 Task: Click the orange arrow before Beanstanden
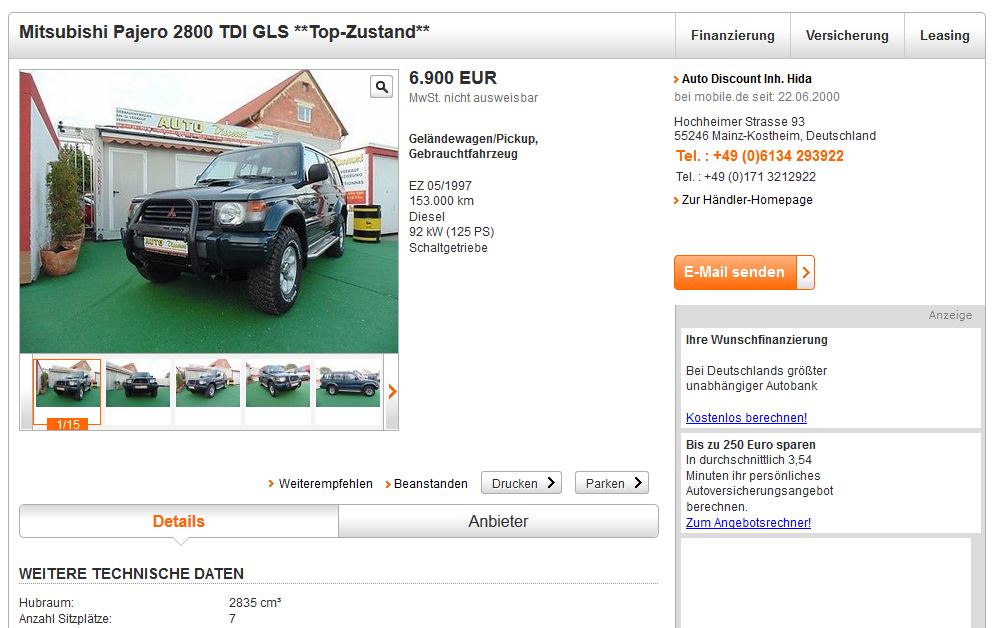[x=388, y=484]
